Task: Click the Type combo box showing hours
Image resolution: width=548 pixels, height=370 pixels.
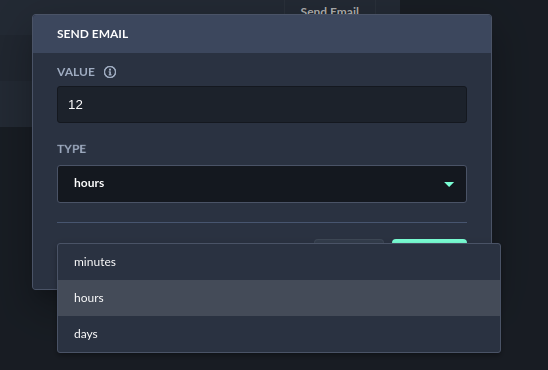Action: coord(262,184)
